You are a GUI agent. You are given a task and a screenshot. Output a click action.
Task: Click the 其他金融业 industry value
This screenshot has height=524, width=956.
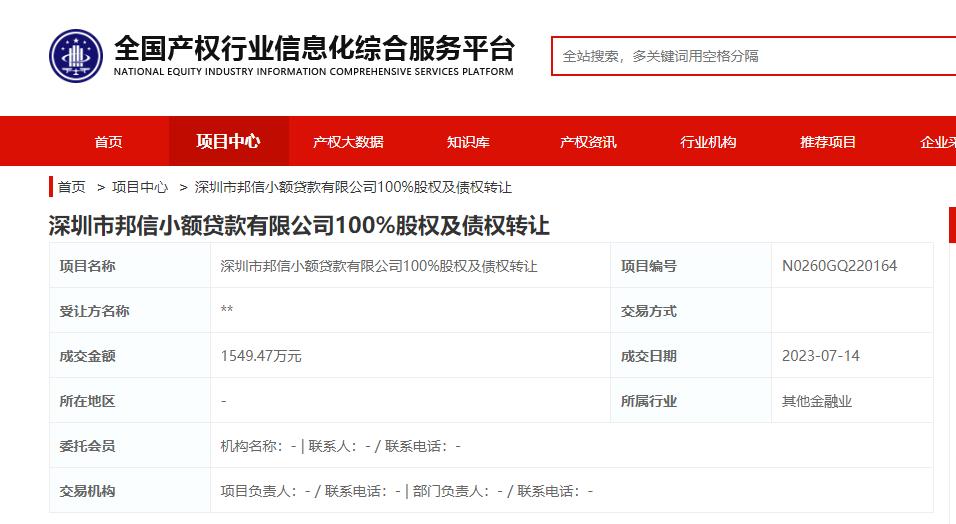coord(817,401)
